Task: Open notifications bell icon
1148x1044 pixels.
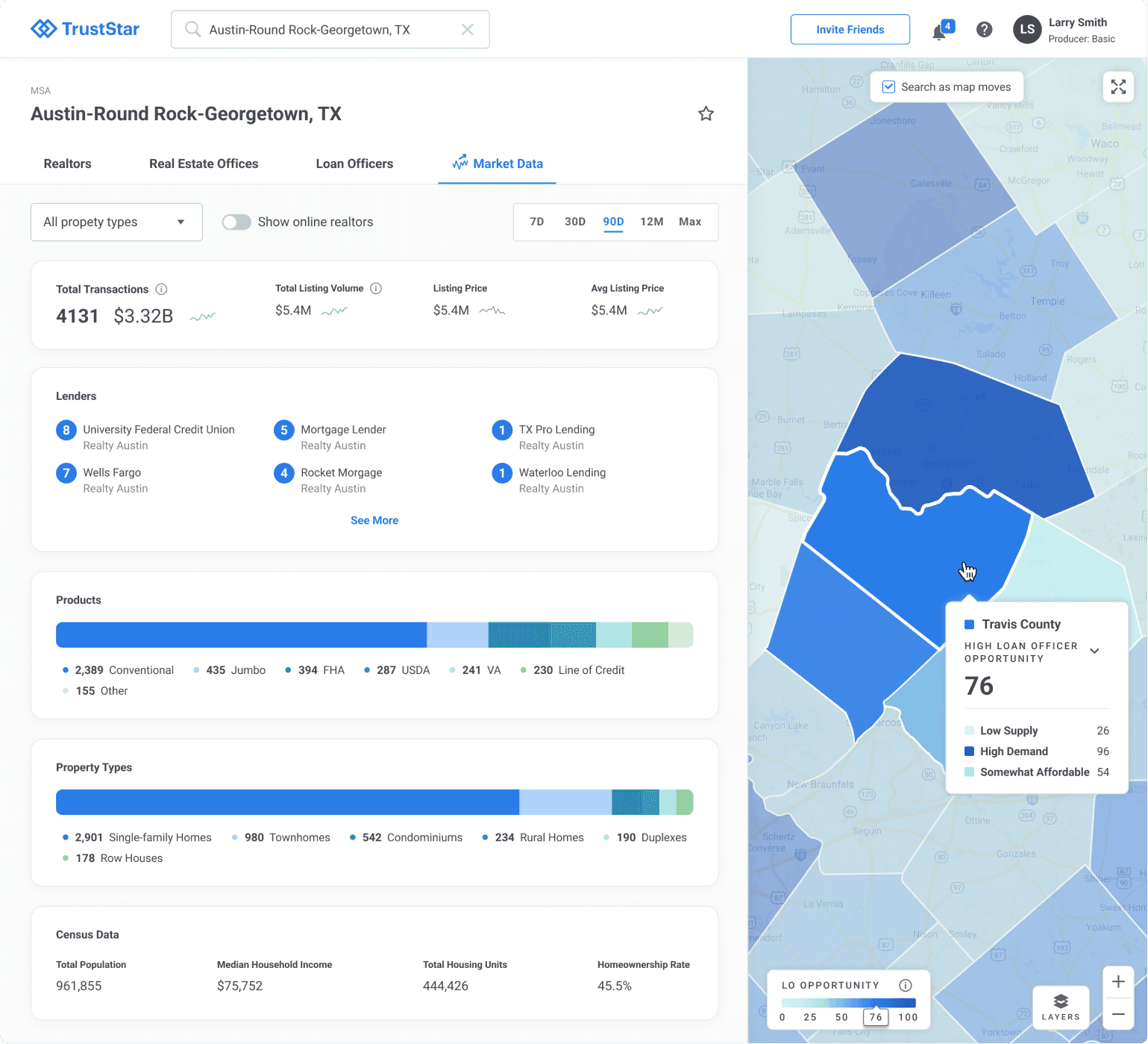Action: click(939, 32)
